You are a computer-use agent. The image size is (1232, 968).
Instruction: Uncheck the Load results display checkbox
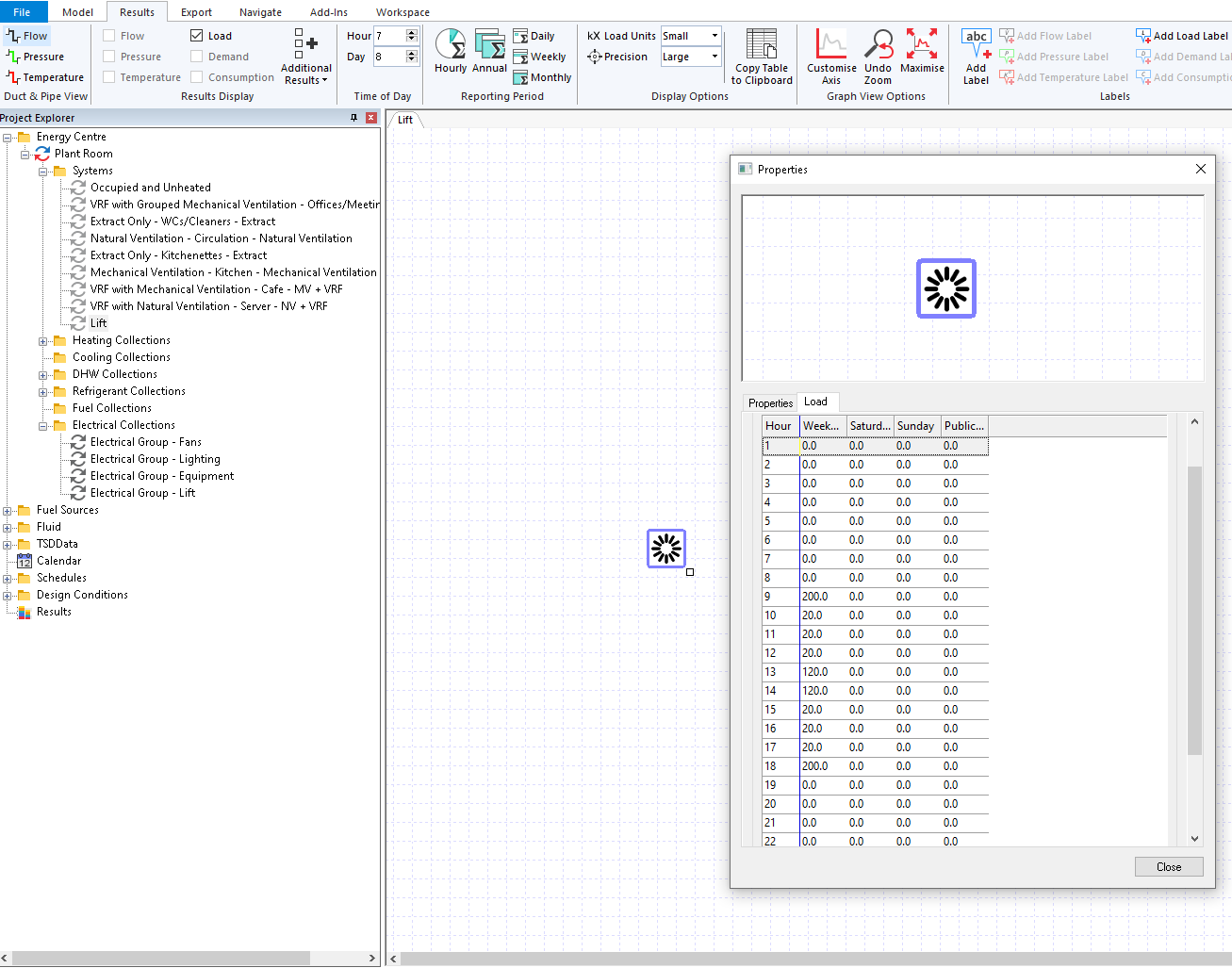pos(197,36)
